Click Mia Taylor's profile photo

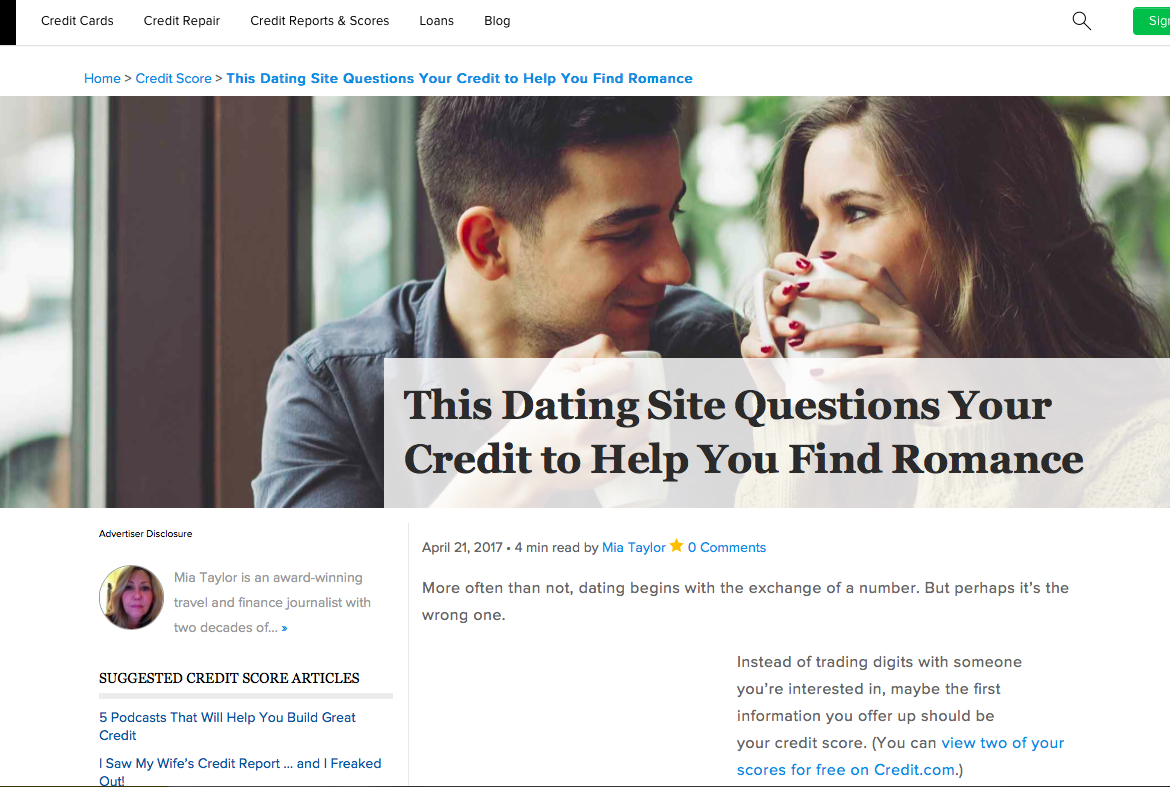[x=131, y=597]
